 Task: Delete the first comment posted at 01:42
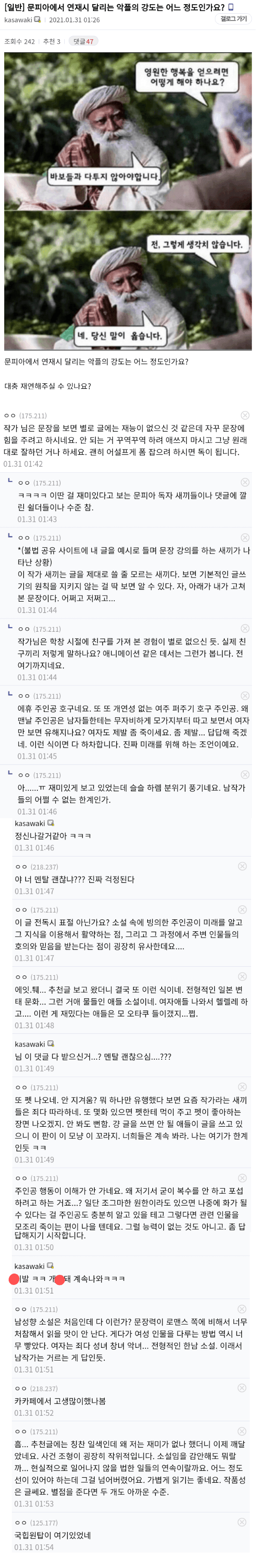click(244, 414)
